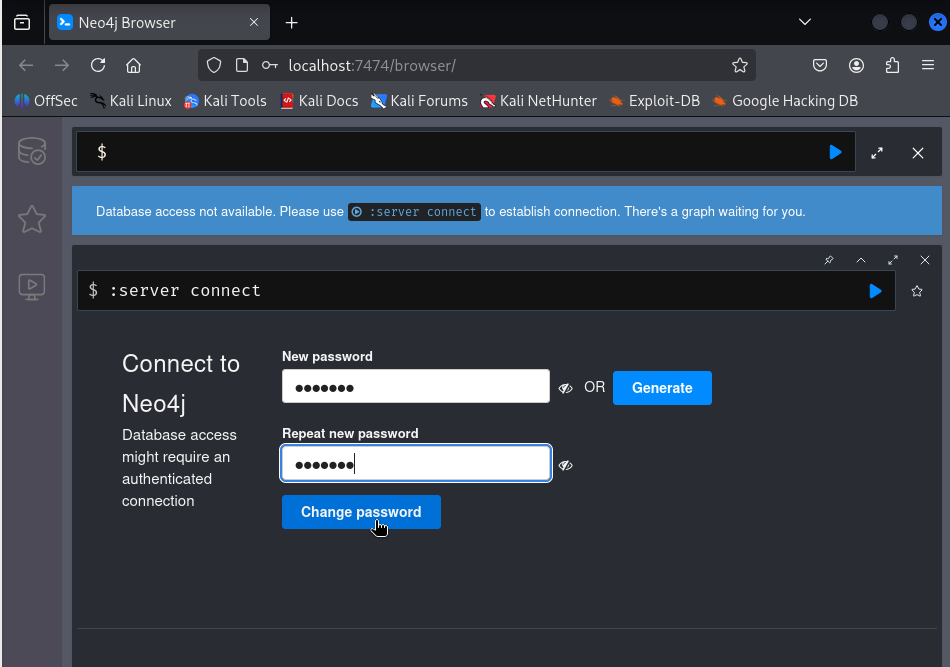The height and width of the screenshot is (667, 950).
Task: Open the Extensions puzzle icon
Action: (892, 65)
